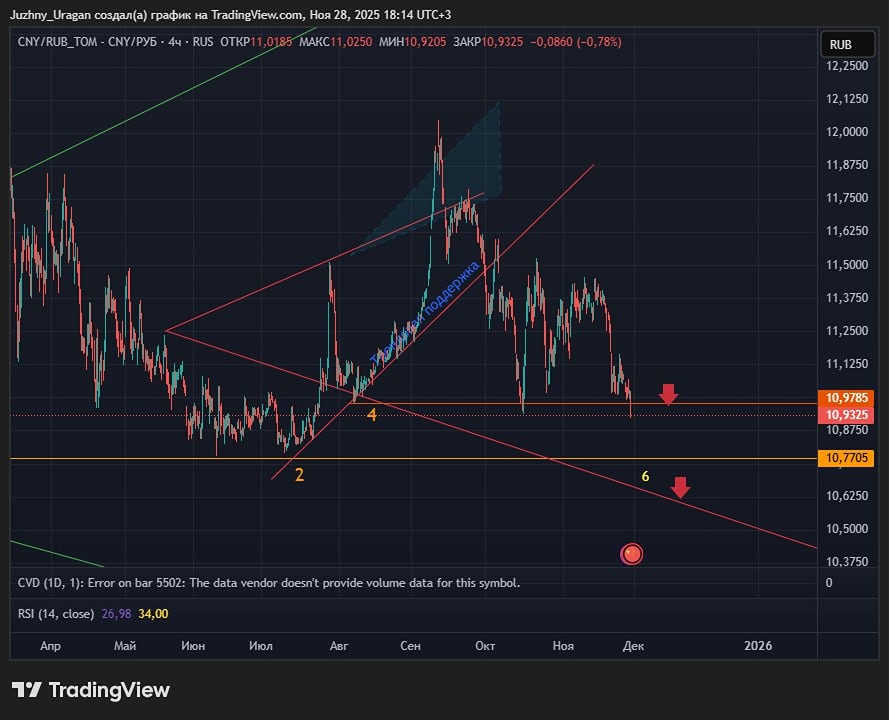Screen dimensions: 889x720
Task: Click the Июн date on time axis
Action: (x=193, y=646)
